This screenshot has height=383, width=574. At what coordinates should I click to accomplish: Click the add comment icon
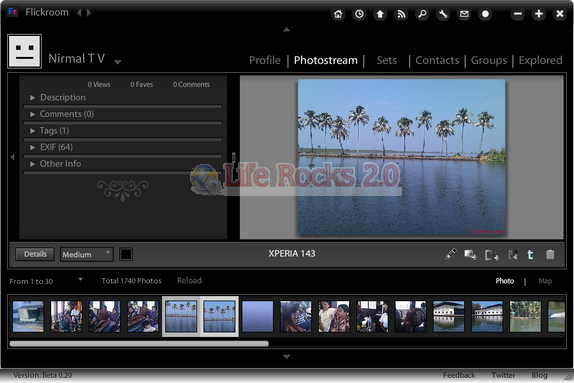click(x=470, y=254)
